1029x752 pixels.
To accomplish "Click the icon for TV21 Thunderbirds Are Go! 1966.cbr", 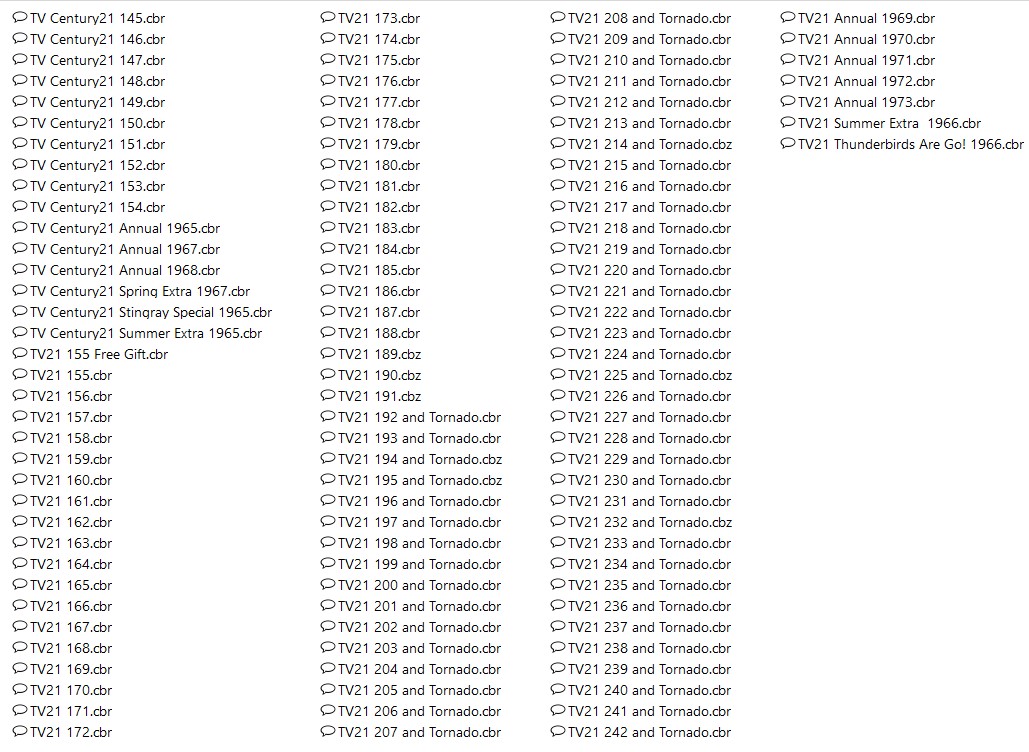I will tap(788, 144).
